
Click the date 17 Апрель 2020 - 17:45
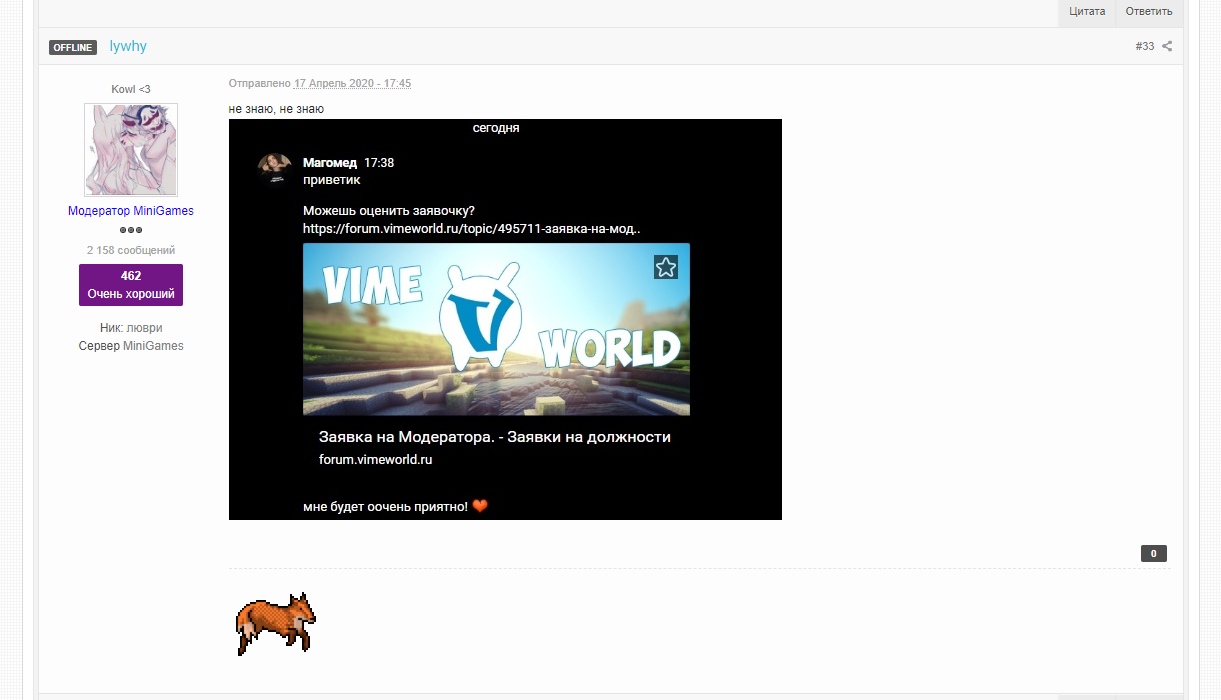point(352,83)
